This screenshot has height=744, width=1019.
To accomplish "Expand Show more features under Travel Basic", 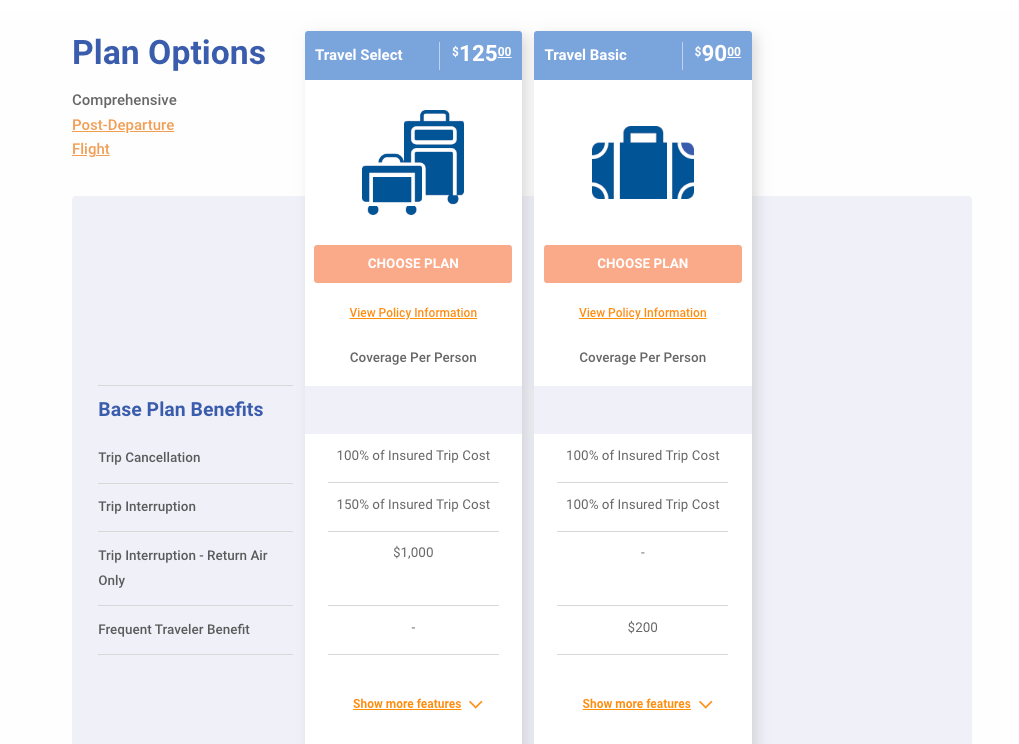I will click(x=636, y=703).
